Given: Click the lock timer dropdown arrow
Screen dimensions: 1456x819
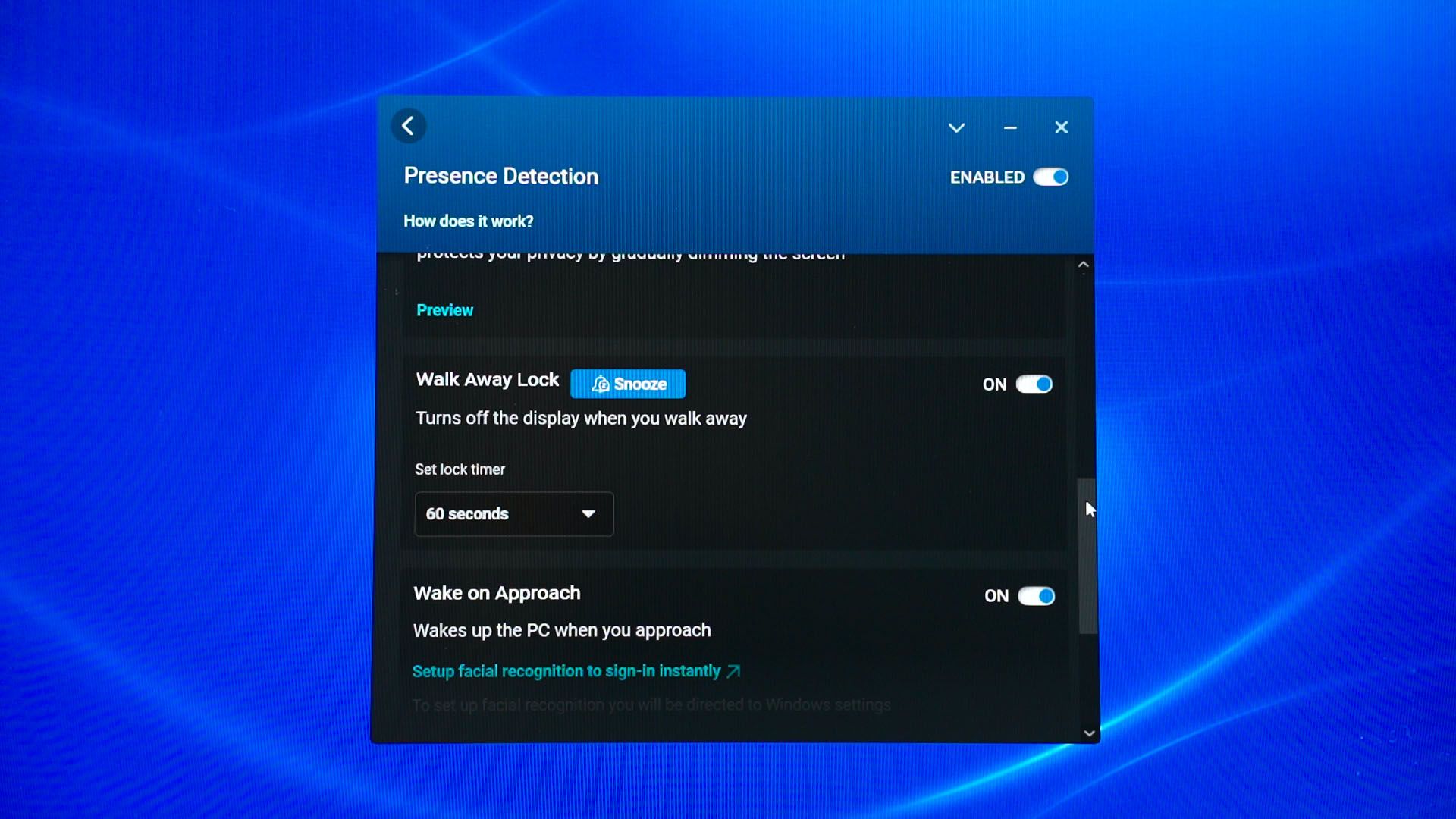Looking at the screenshot, I should tap(588, 514).
